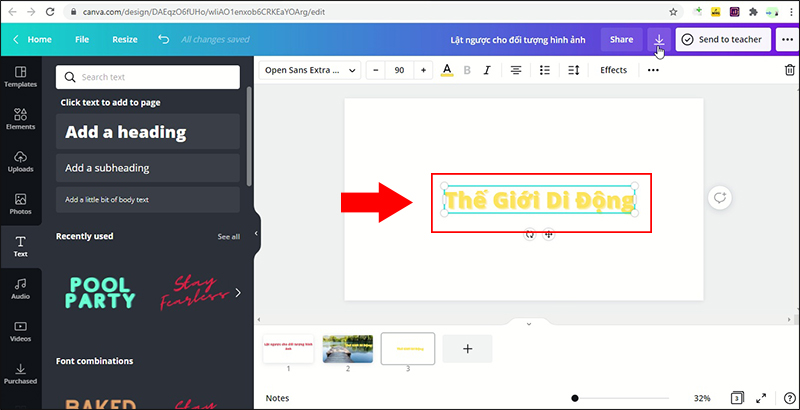Add a new page with plus
The height and width of the screenshot is (410, 800).
click(467, 349)
